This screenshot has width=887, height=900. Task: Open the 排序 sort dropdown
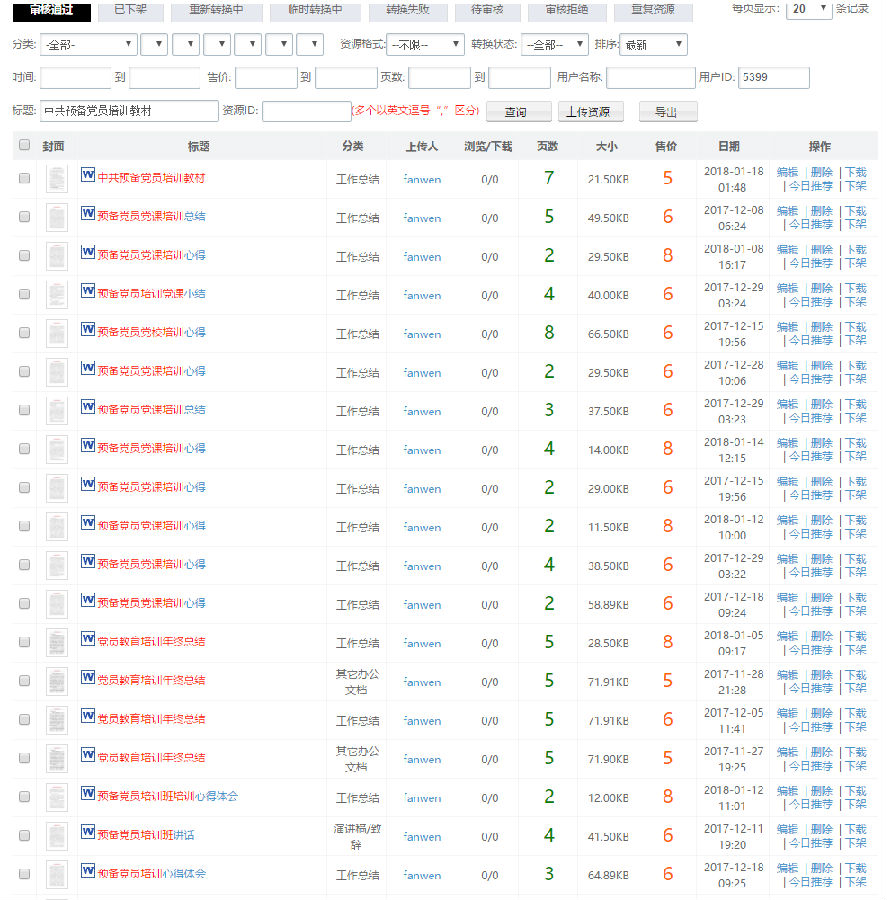[652, 45]
